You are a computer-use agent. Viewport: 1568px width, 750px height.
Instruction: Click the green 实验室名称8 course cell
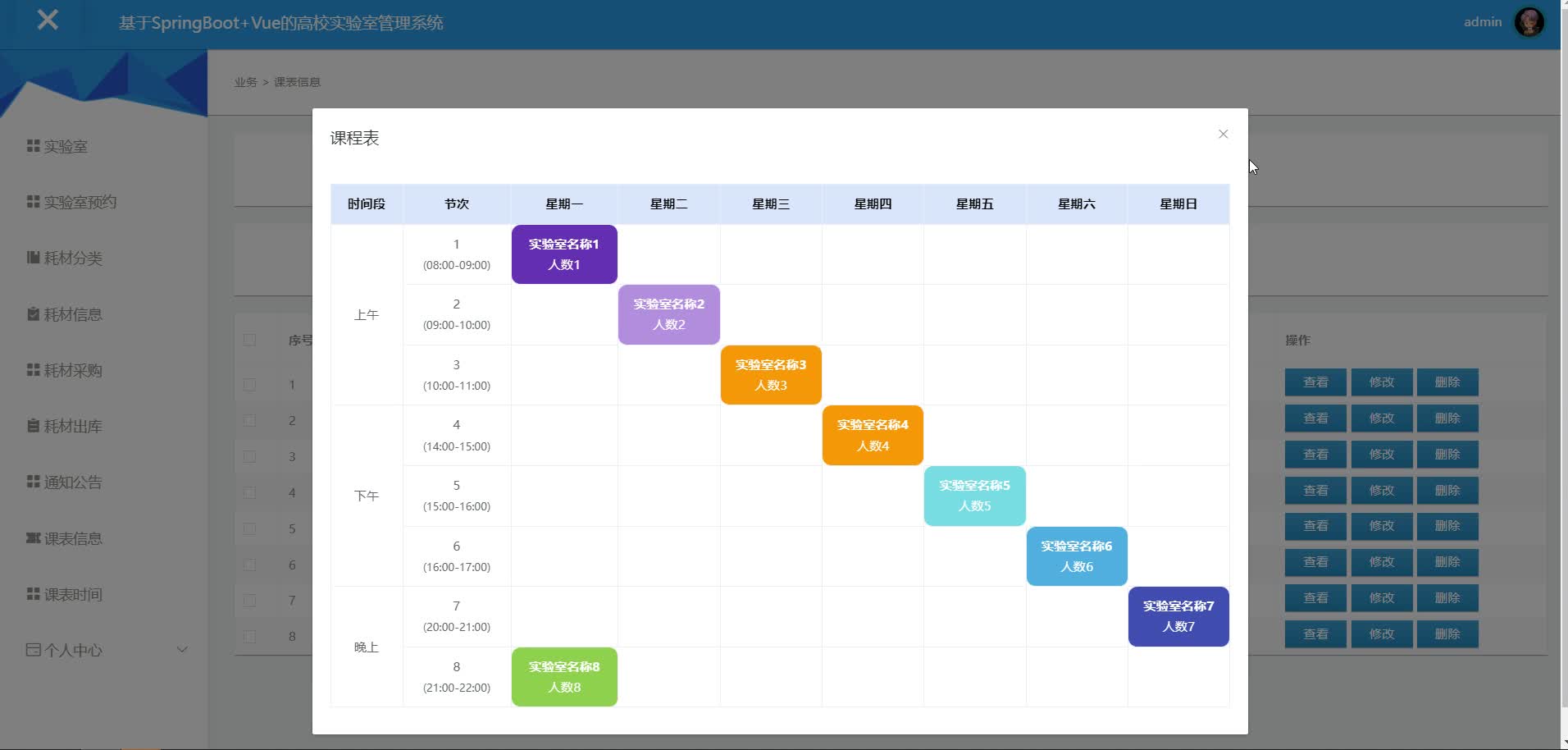(x=564, y=677)
